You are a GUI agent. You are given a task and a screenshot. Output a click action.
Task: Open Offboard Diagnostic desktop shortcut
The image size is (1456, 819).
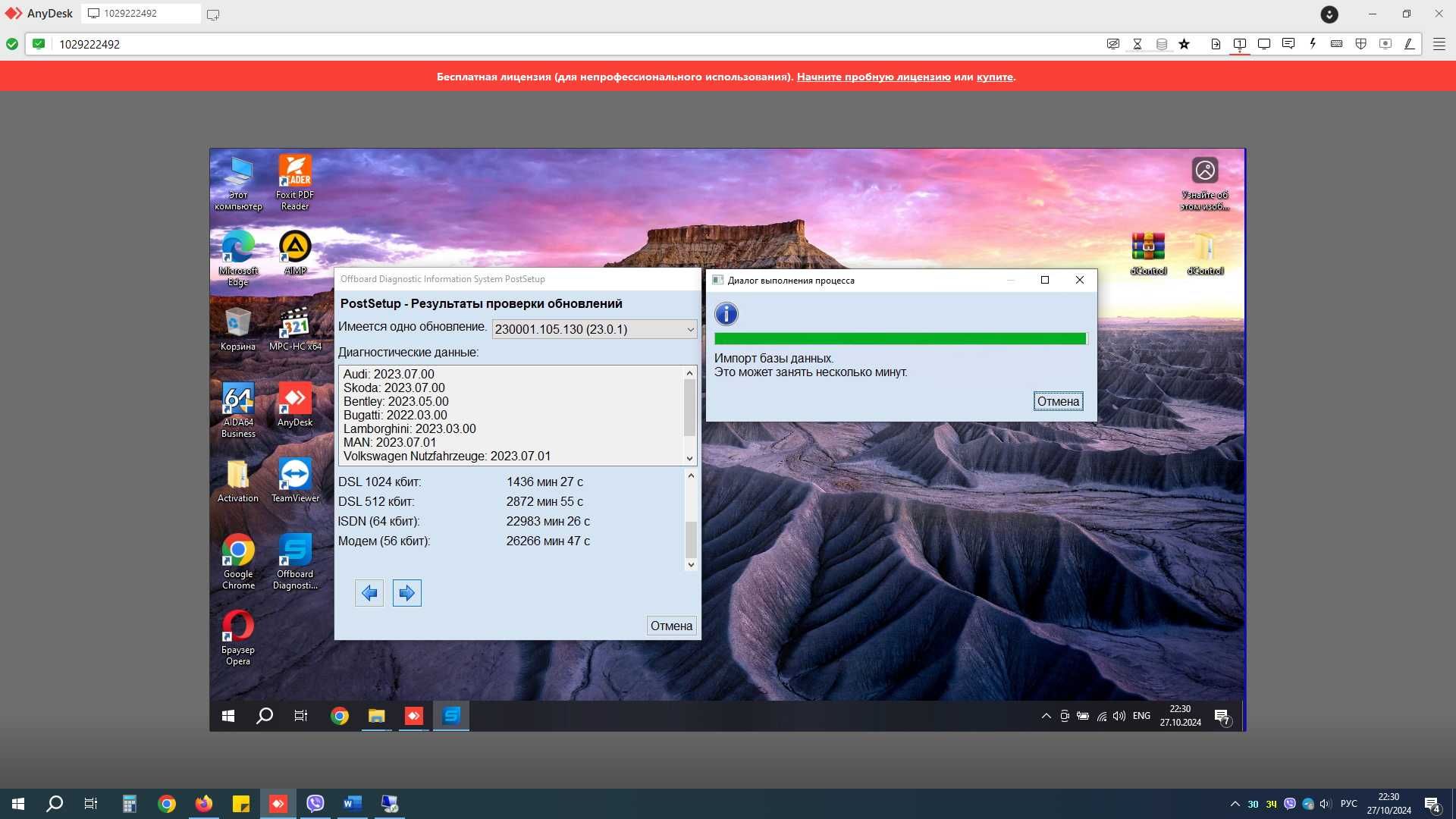click(x=295, y=561)
